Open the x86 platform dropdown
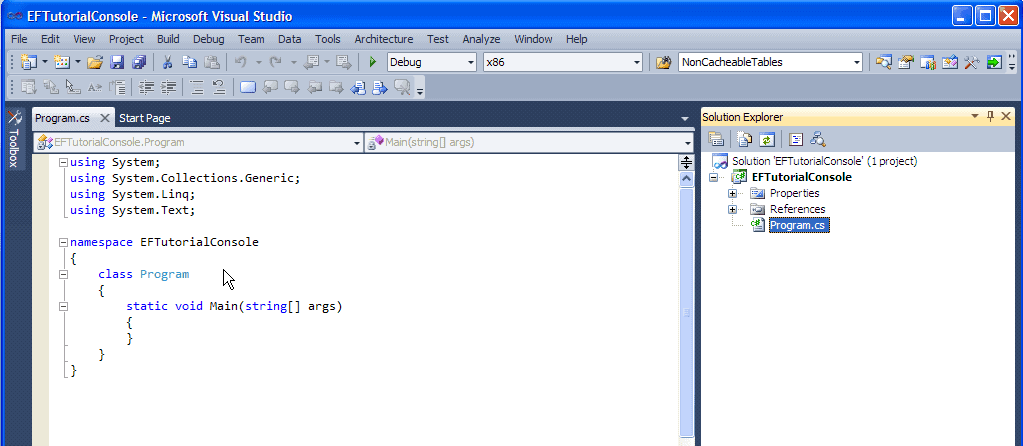The width and height of the screenshot is (1023, 446). tap(637, 63)
